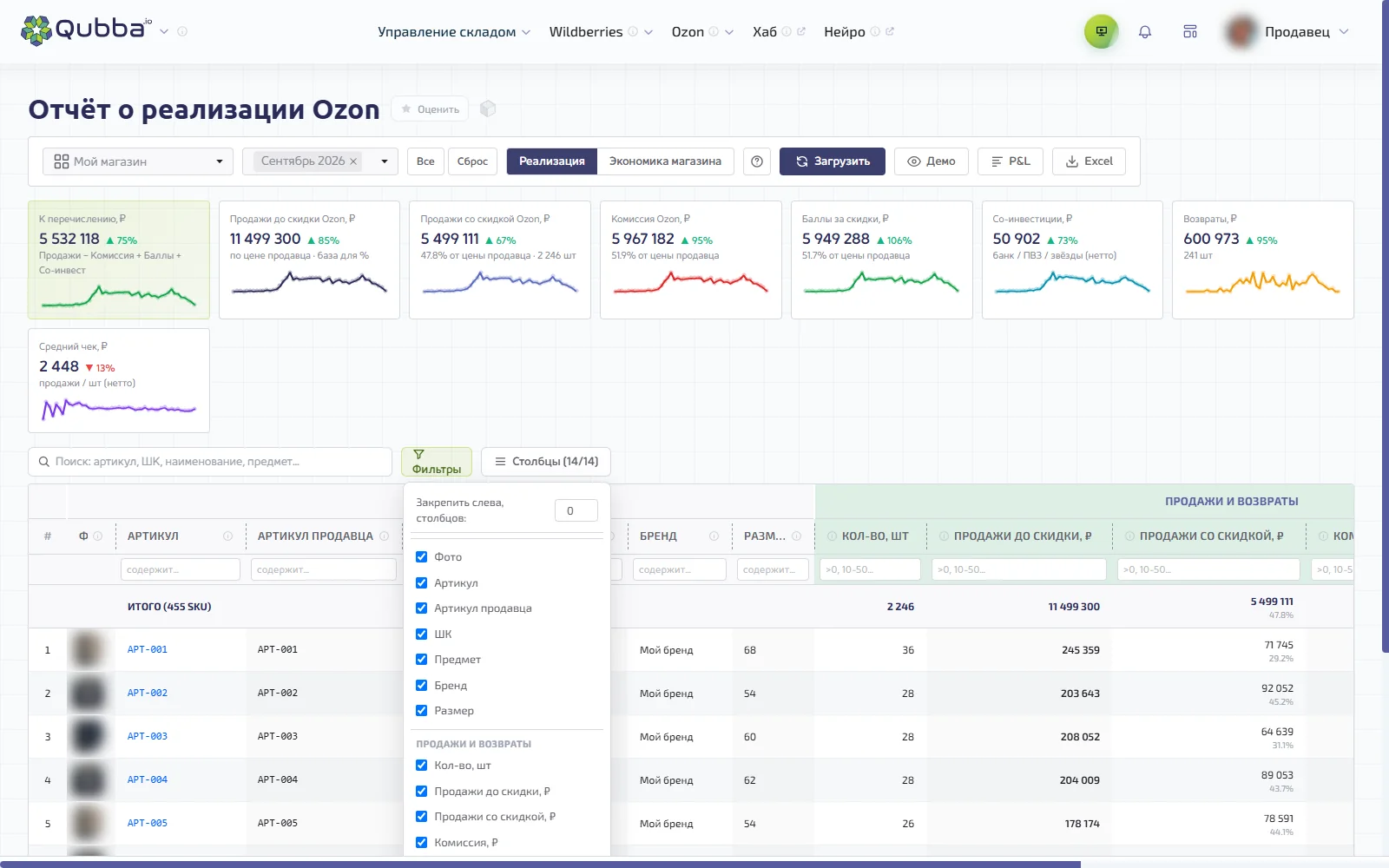Export report with Excel button
The height and width of the screenshot is (868, 1389).
(1089, 161)
